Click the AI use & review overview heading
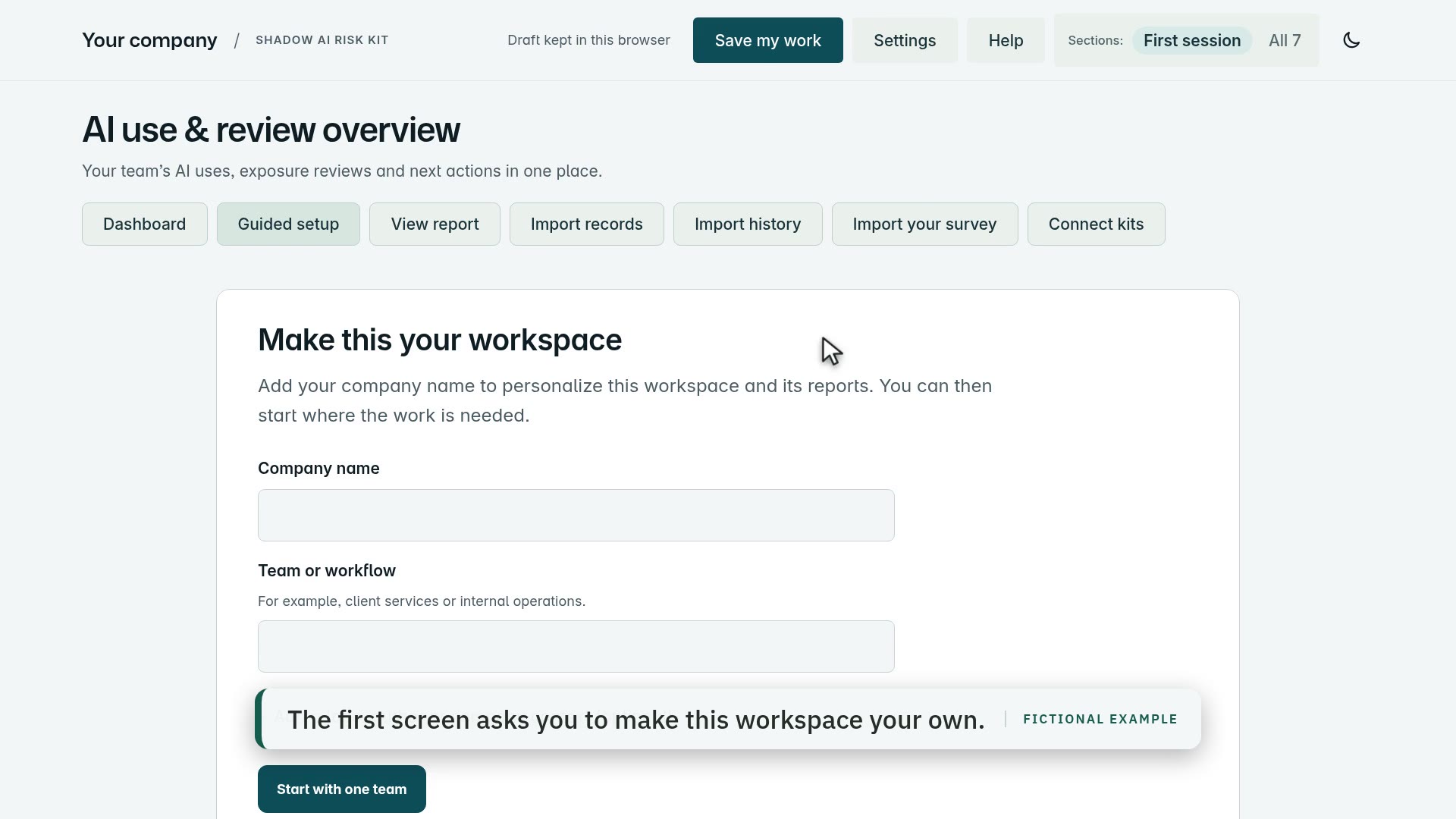Screen dimensions: 1456x819 click(271, 130)
